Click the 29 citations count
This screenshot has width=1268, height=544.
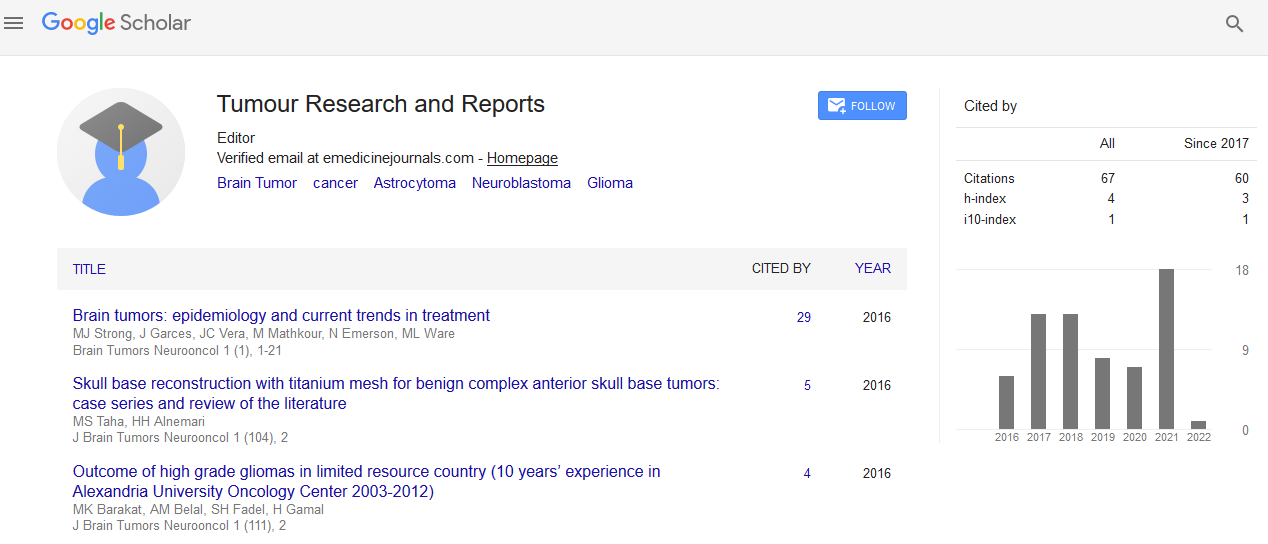[x=804, y=318]
